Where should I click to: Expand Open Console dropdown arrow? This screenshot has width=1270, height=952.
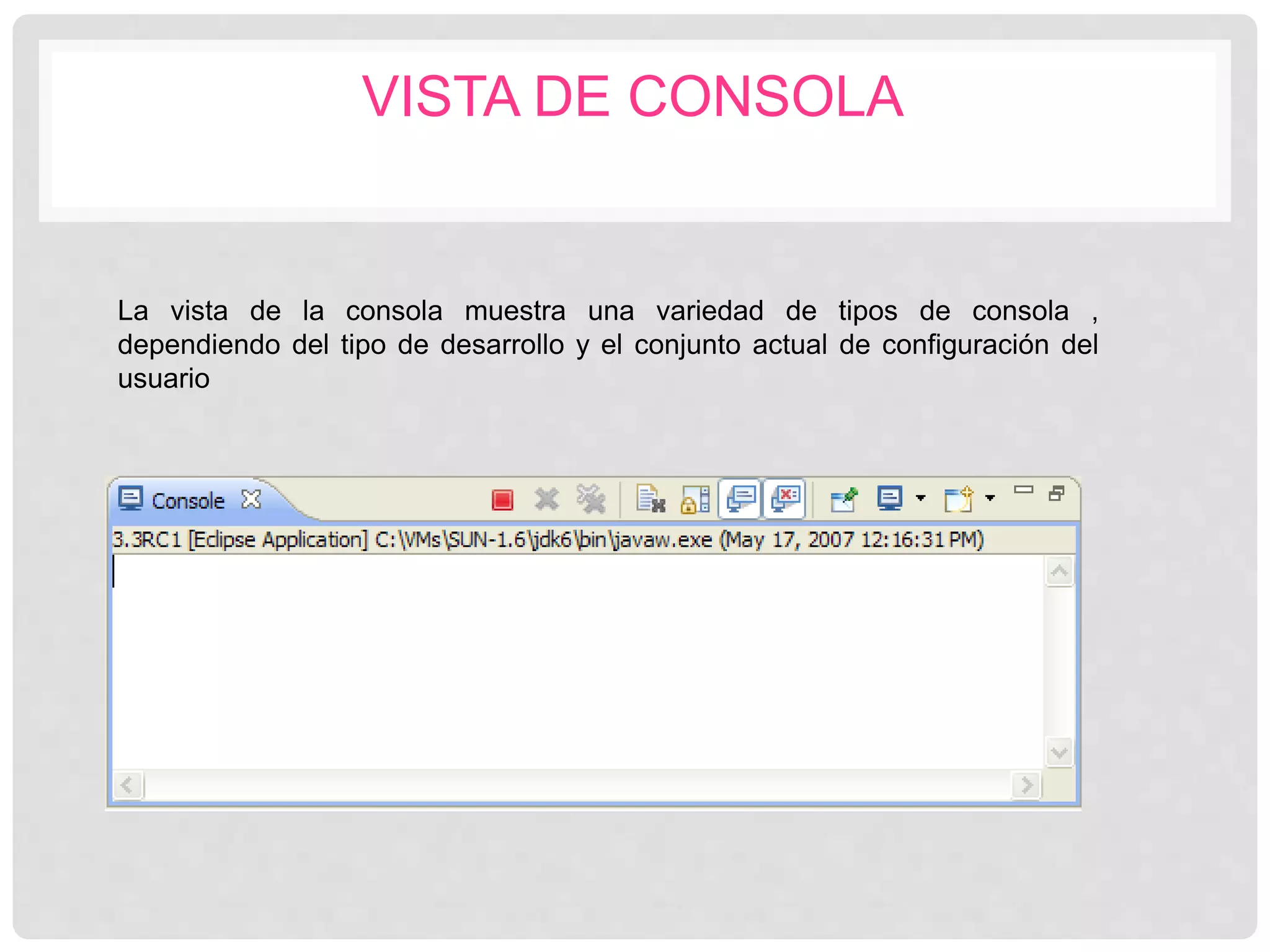990,498
